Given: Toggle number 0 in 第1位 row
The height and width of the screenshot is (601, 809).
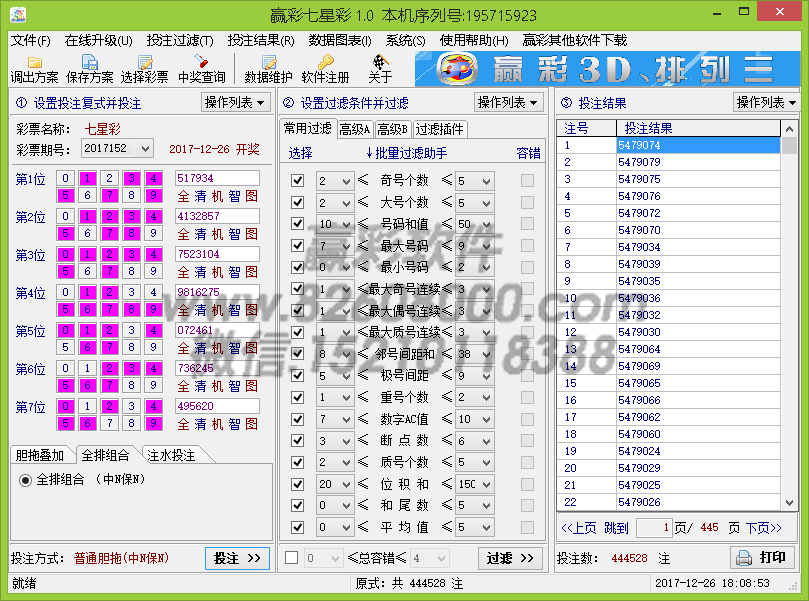Looking at the screenshot, I should [66, 178].
